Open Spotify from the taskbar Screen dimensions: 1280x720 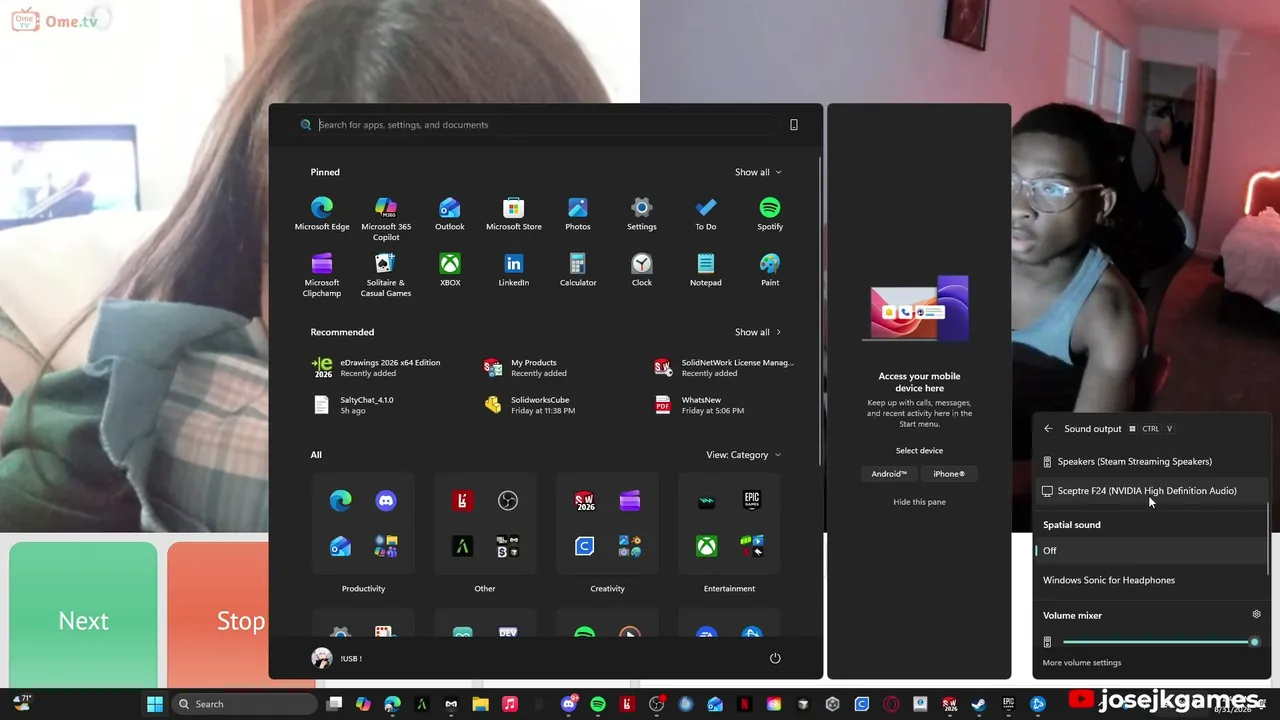pos(598,704)
